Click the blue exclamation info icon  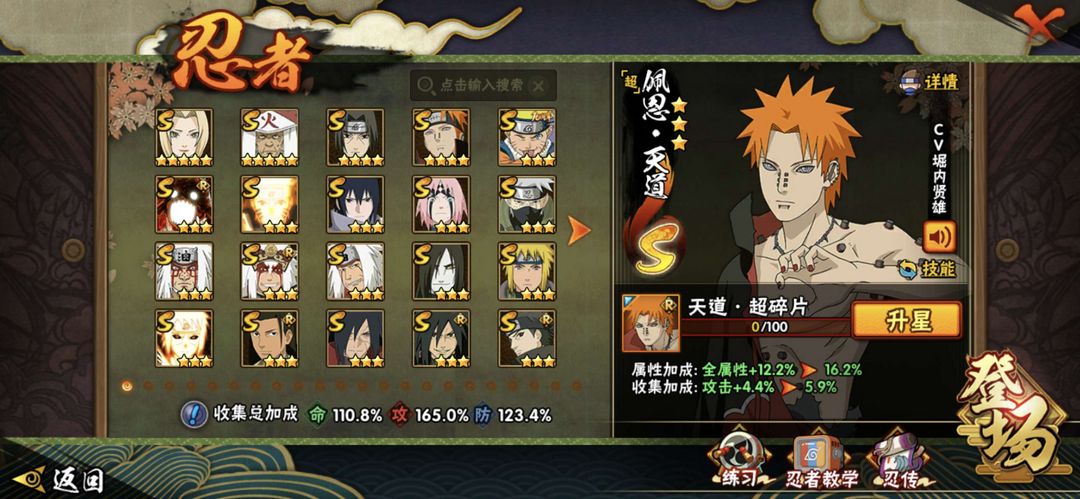coord(194,414)
